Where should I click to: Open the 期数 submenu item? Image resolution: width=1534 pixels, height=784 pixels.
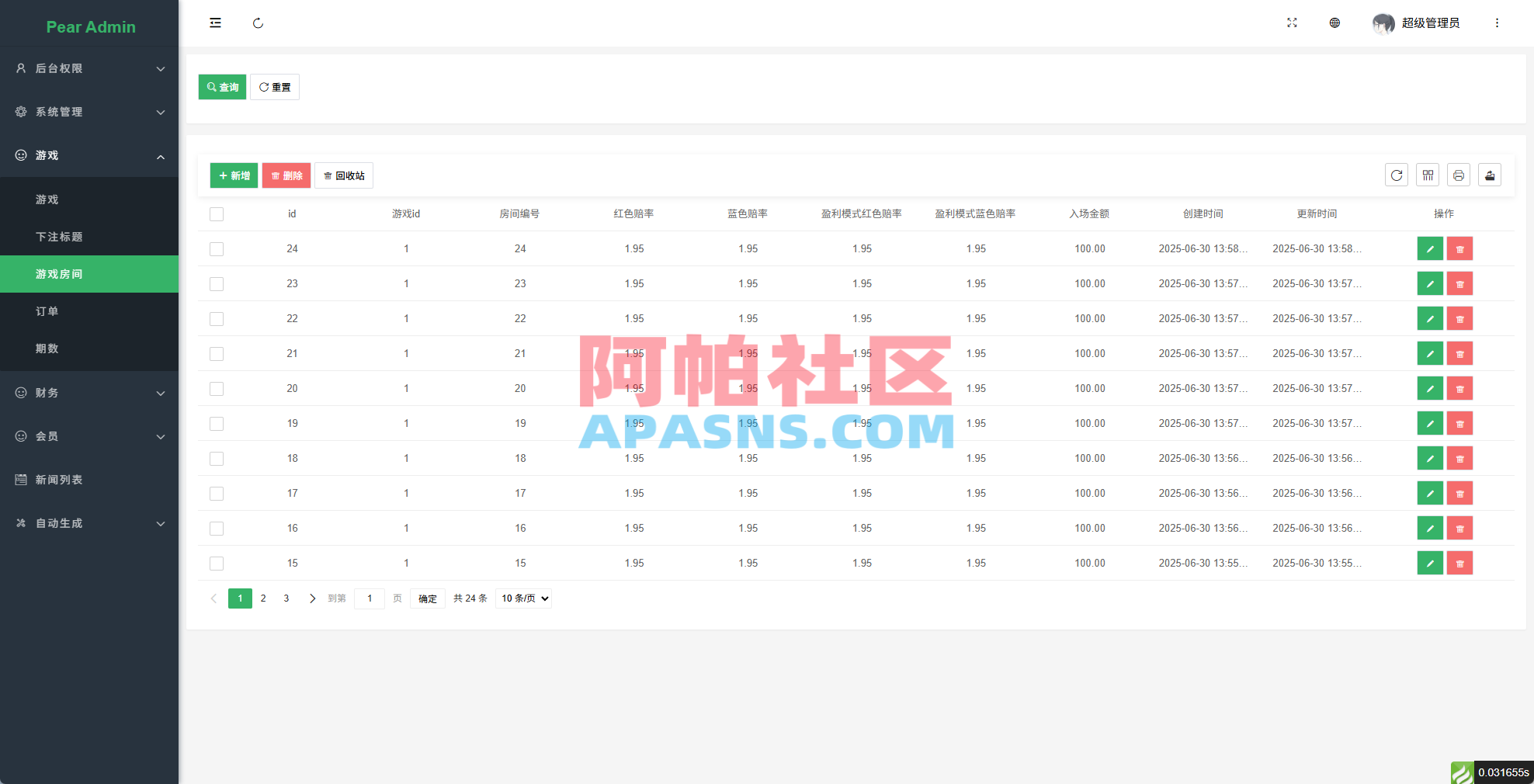89,349
